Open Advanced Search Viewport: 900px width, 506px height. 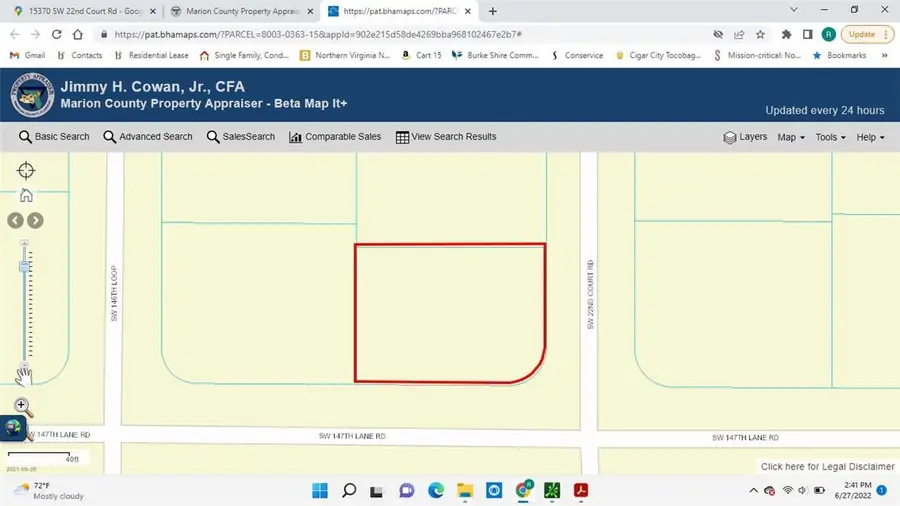tap(148, 137)
